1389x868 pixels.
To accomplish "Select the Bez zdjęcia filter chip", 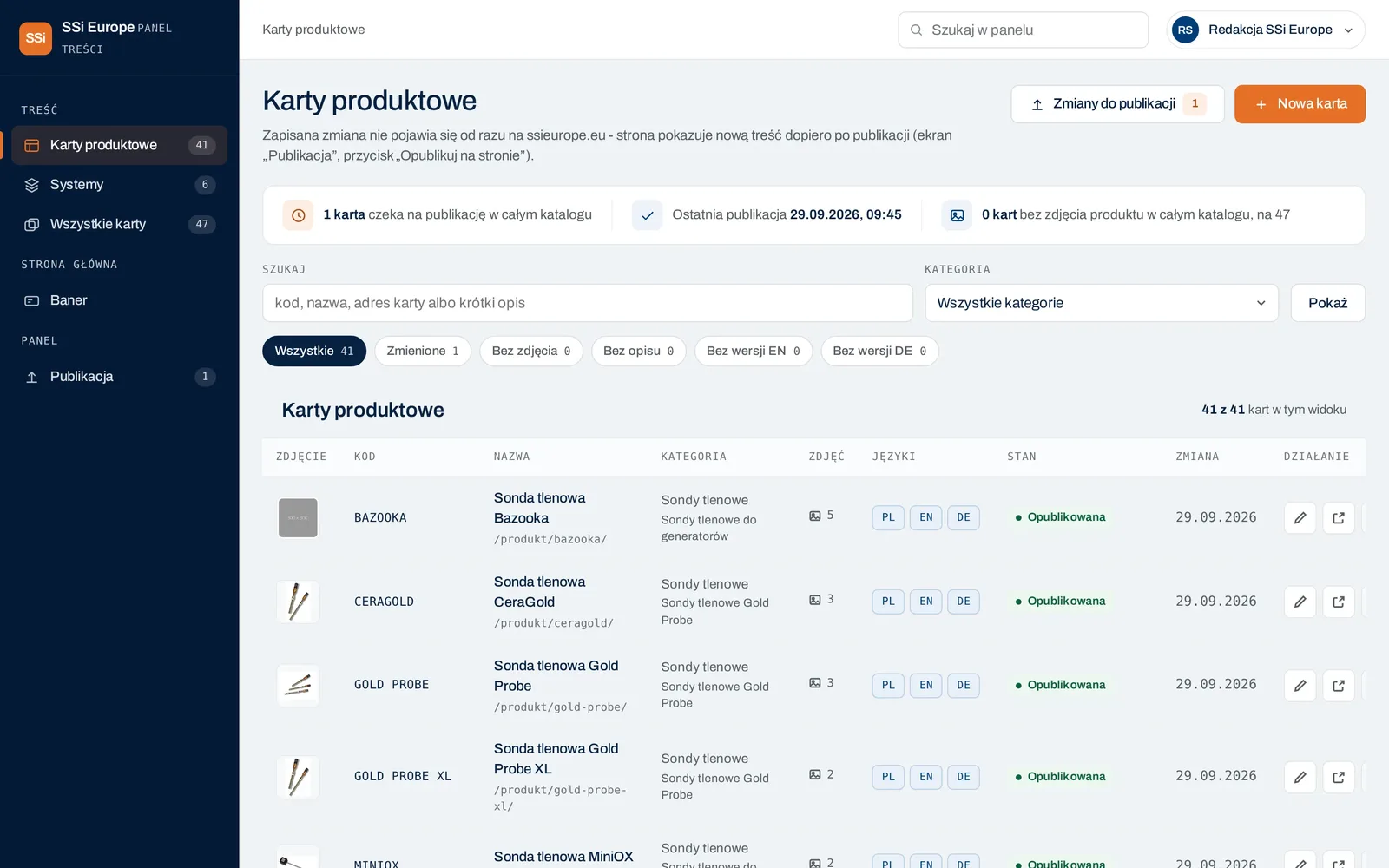I will (x=531, y=351).
